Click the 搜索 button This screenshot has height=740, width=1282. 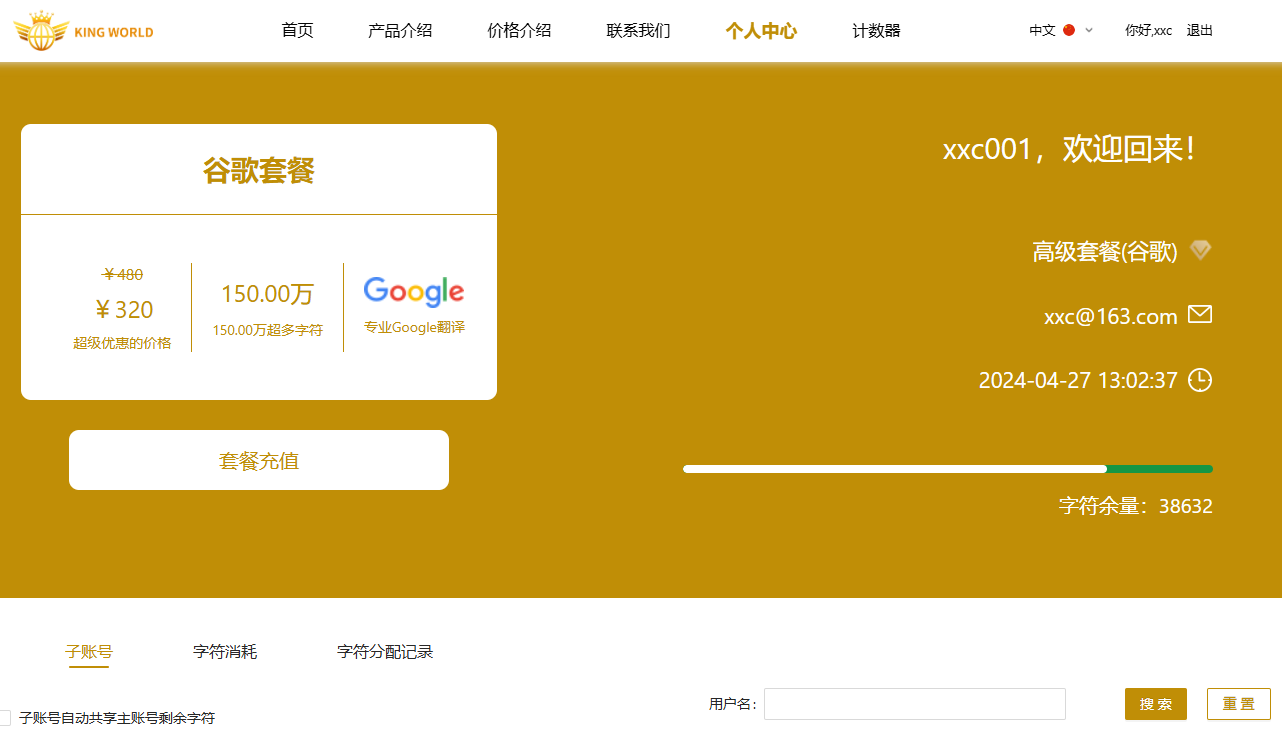point(1155,703)
